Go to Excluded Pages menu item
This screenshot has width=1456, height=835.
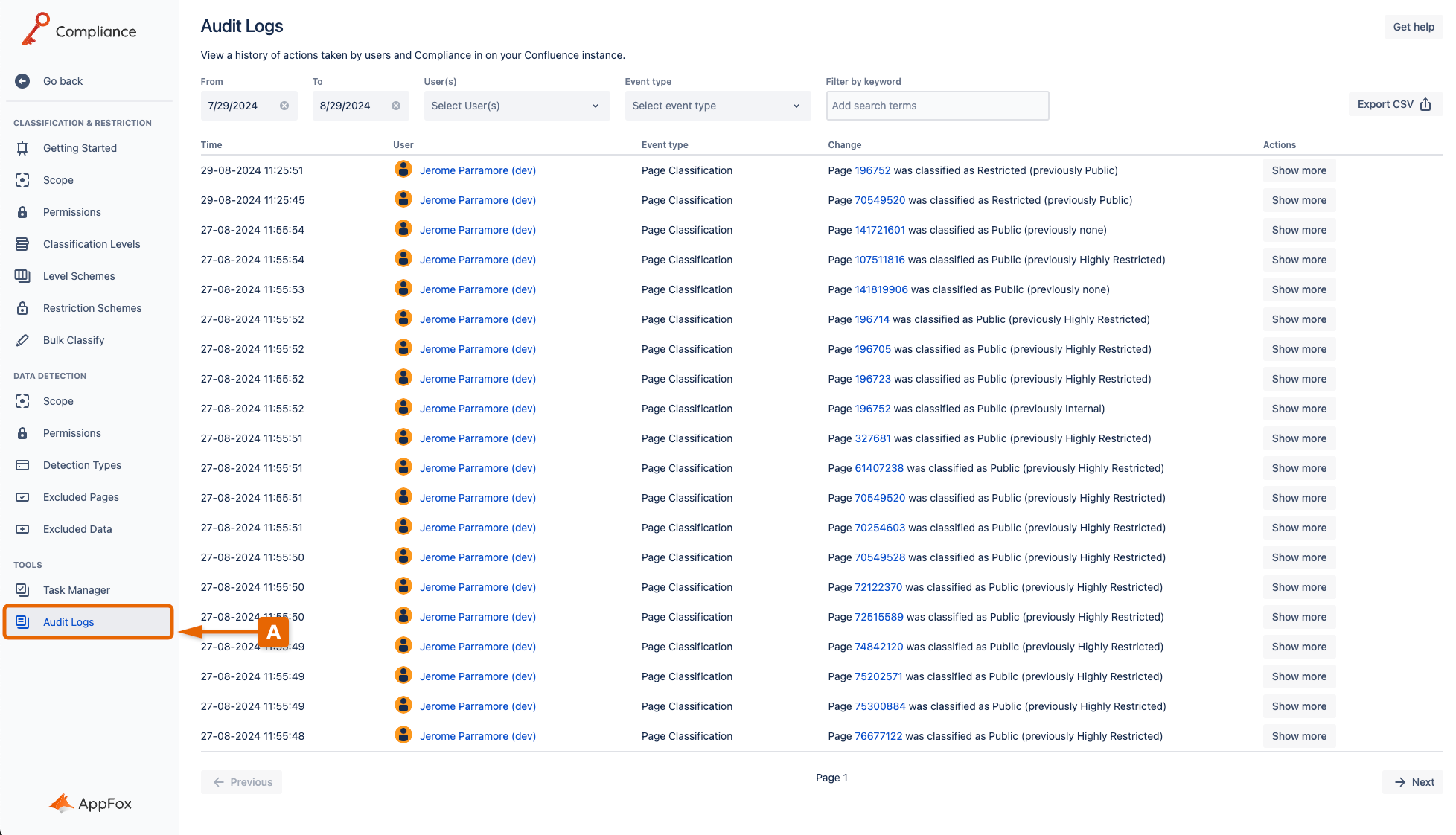tap(80, 497)
